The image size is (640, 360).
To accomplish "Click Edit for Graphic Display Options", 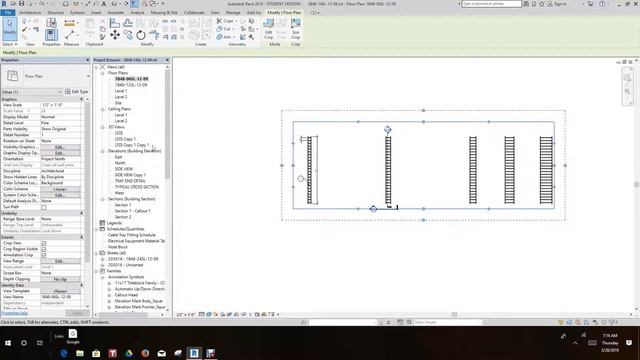I will point(60,153).
